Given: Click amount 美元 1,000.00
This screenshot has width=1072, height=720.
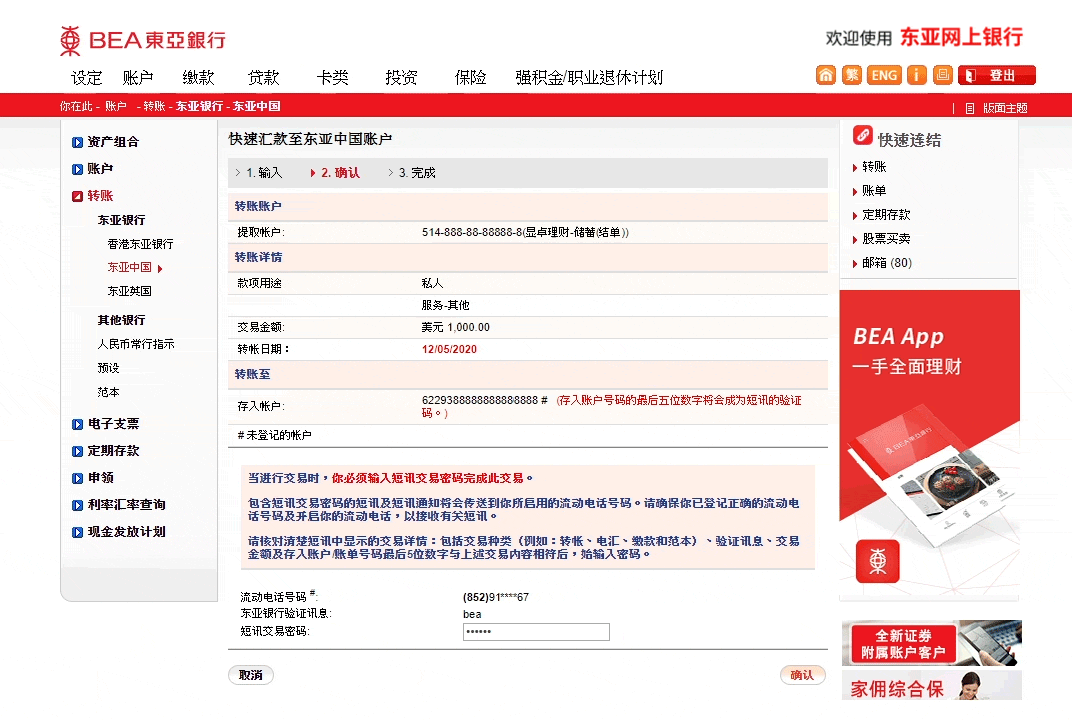Looking at the screenshot, I should coord(455,328).
